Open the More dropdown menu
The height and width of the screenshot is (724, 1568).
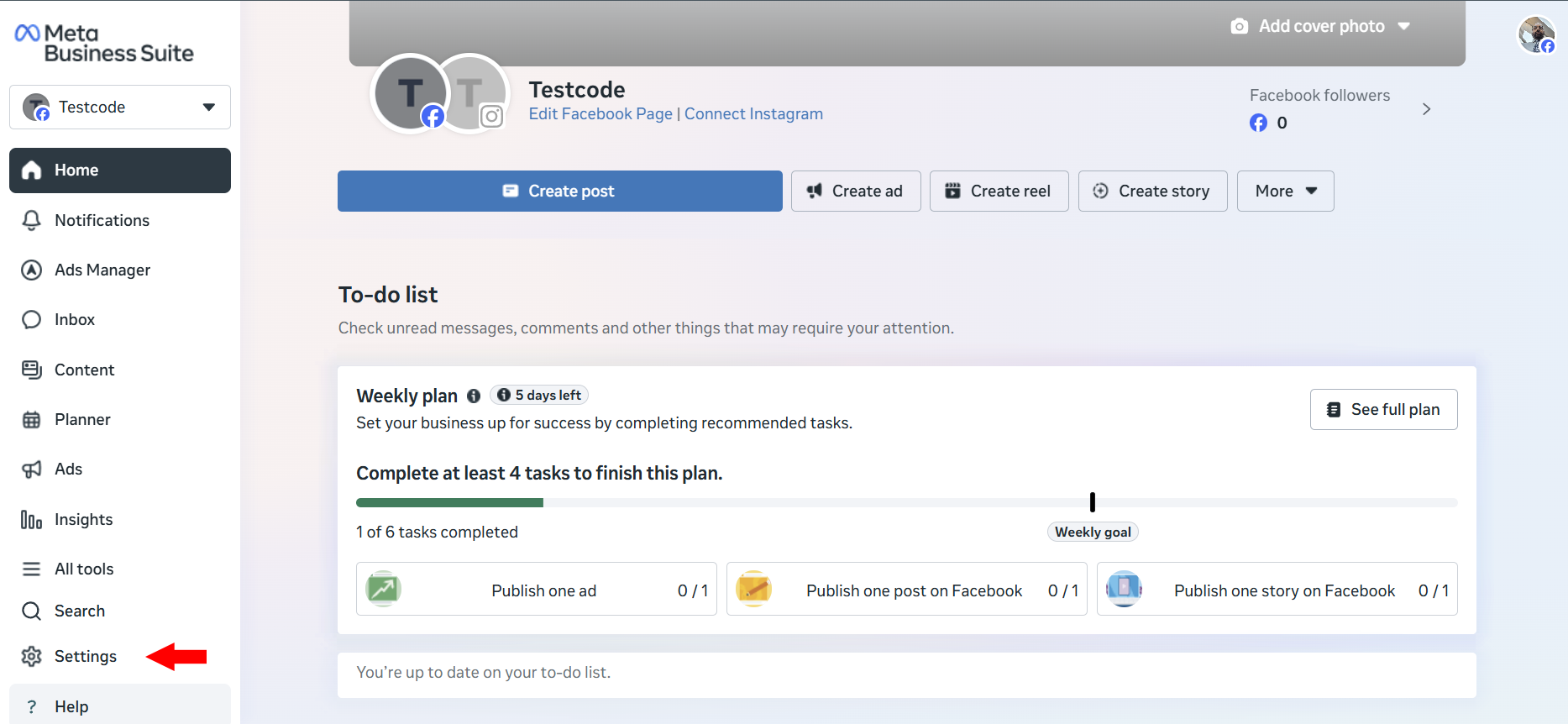[1286, 191]
